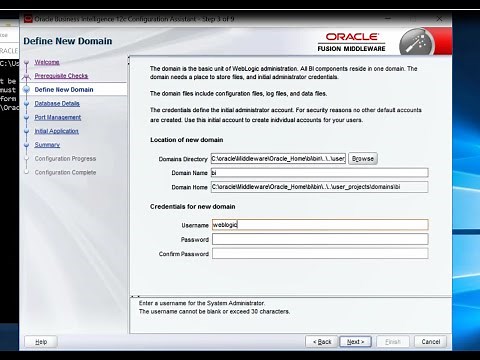The height and width of the screenshot is (360, 480).
Task: Open the Initial Application step
Action: pyautogui.click(x=57, y=131)
